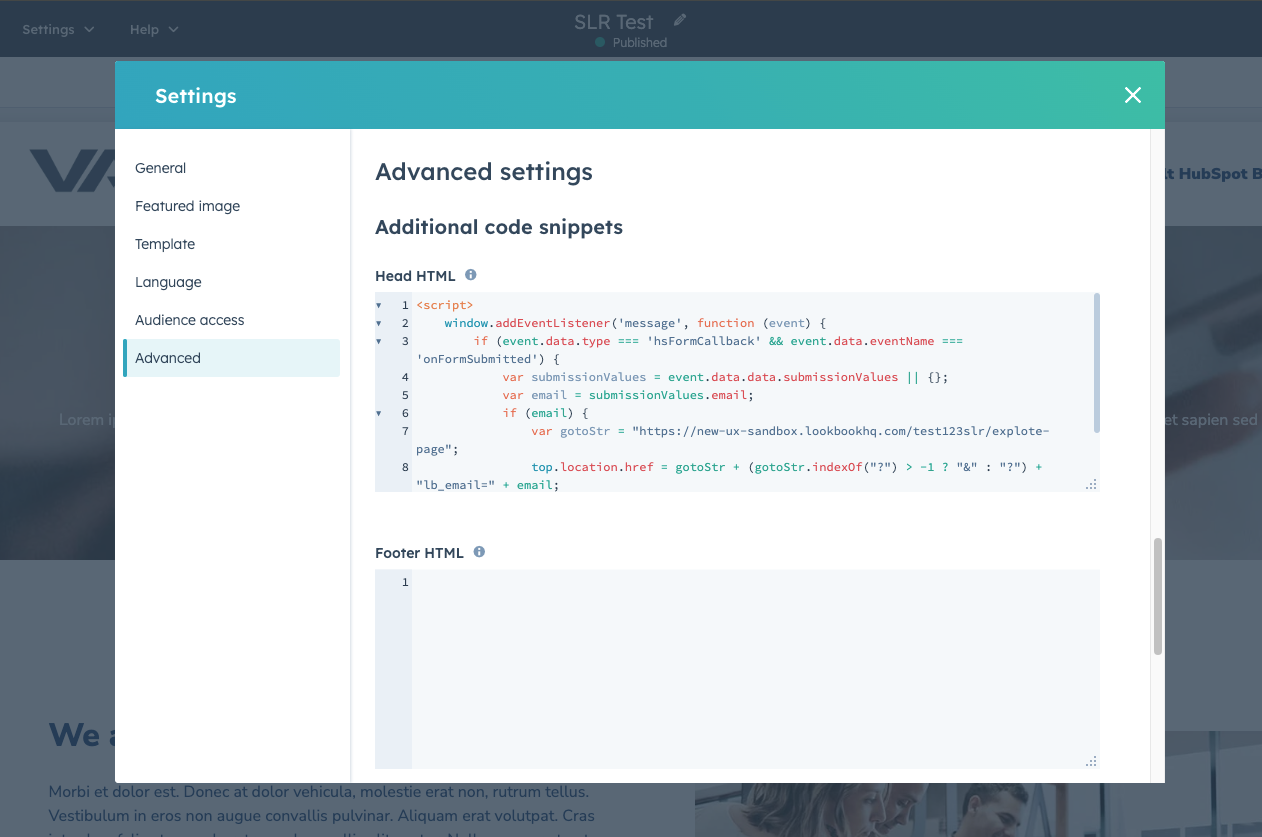The height and width of the screenshot is (837, 1262).
Task: Click line number 1 in Footer HTML gutter
Action: [x=405, y=582]
